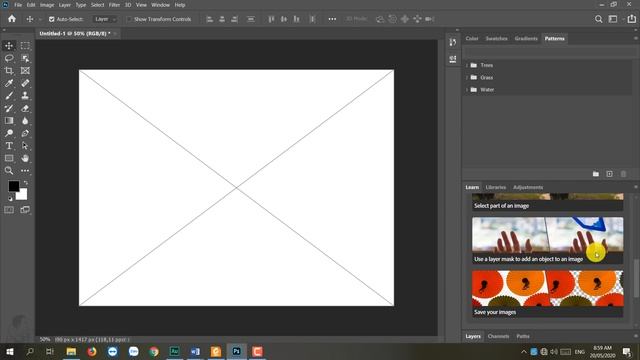The width and height of the screenshot is (640, 360).
Task: Select the Move tool
Action: [9, 46]
